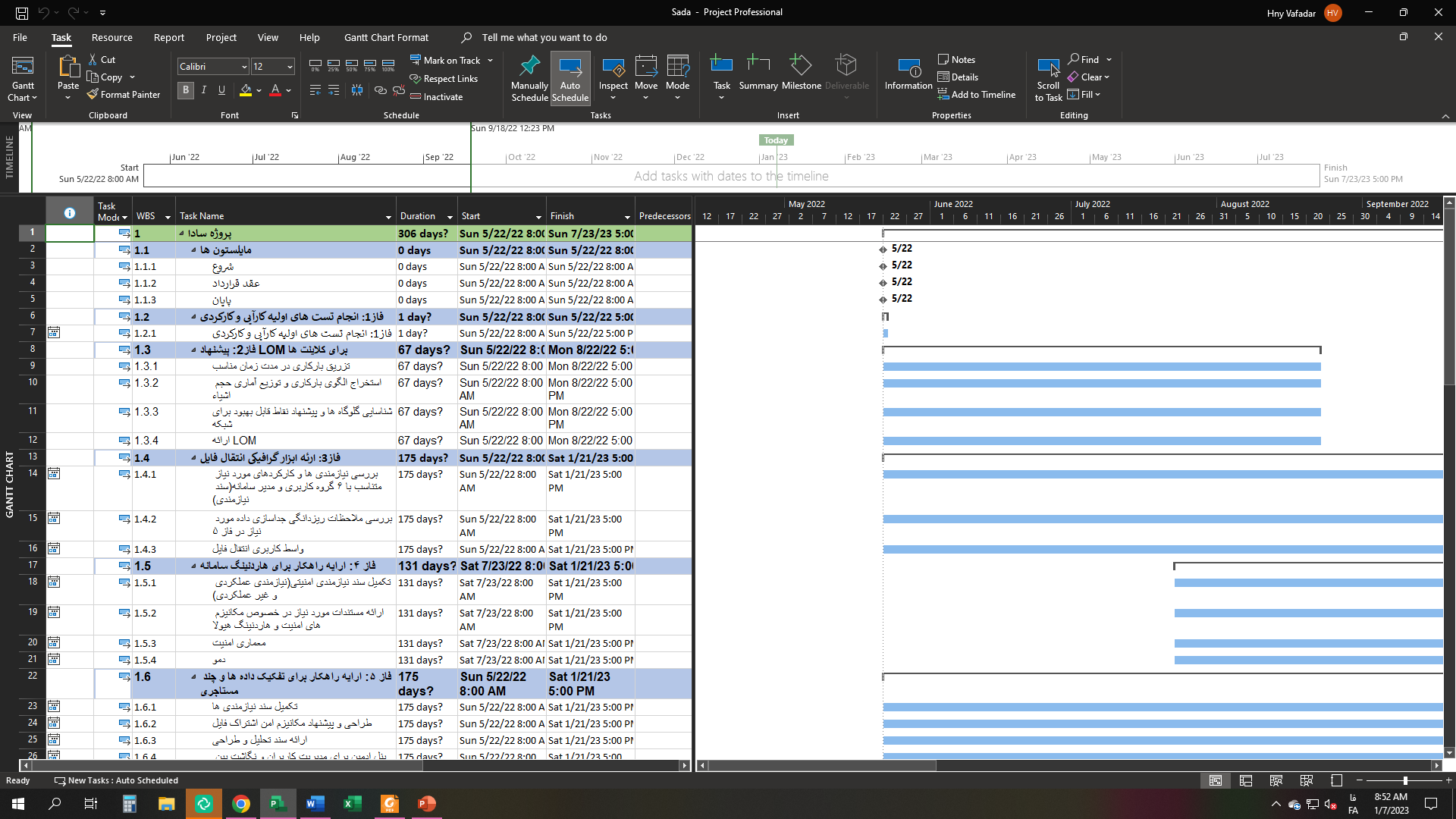Click Respect Links button

[x=444, y=79]
